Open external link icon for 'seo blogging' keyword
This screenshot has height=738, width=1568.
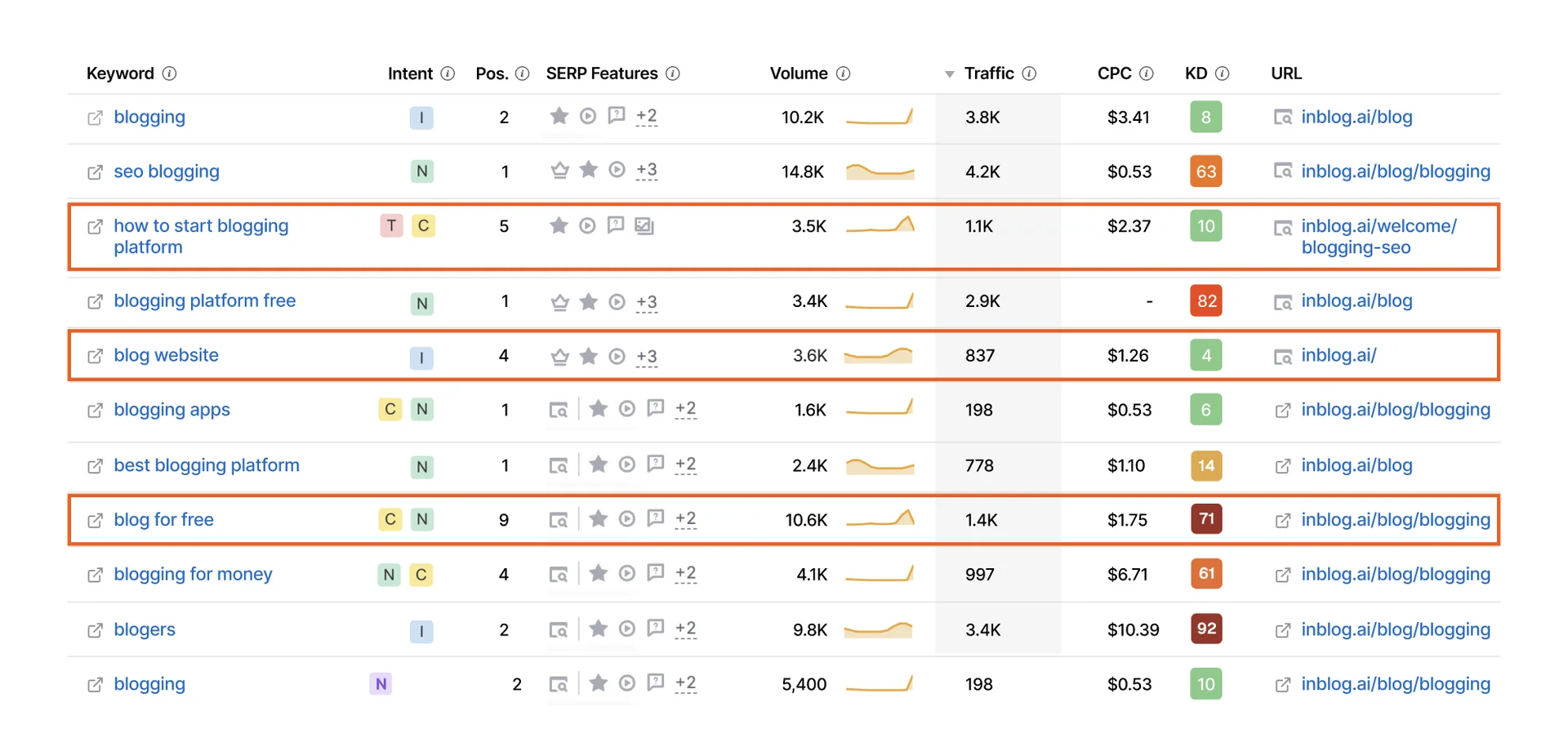[96, 172]
